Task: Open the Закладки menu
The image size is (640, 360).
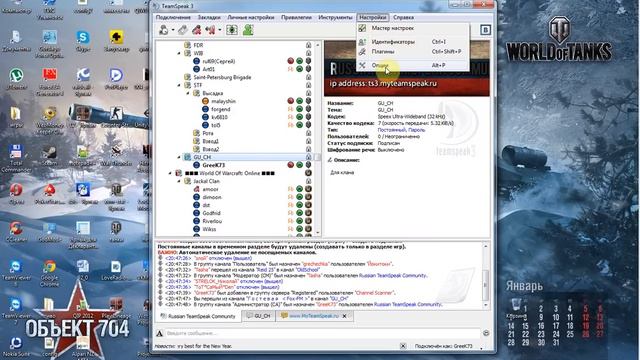Action: (209, 18)
